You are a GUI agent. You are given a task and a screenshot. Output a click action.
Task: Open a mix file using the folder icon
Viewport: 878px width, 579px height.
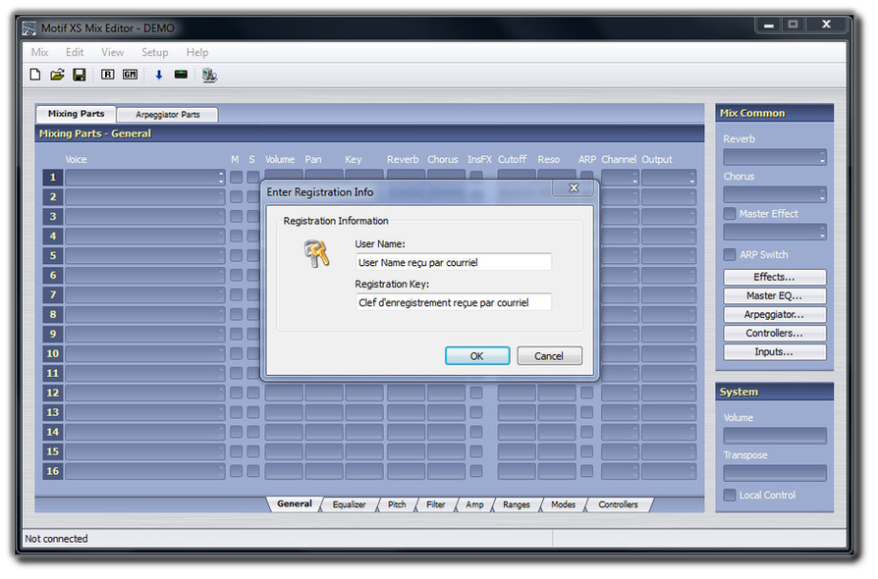(x=57, y=74)
